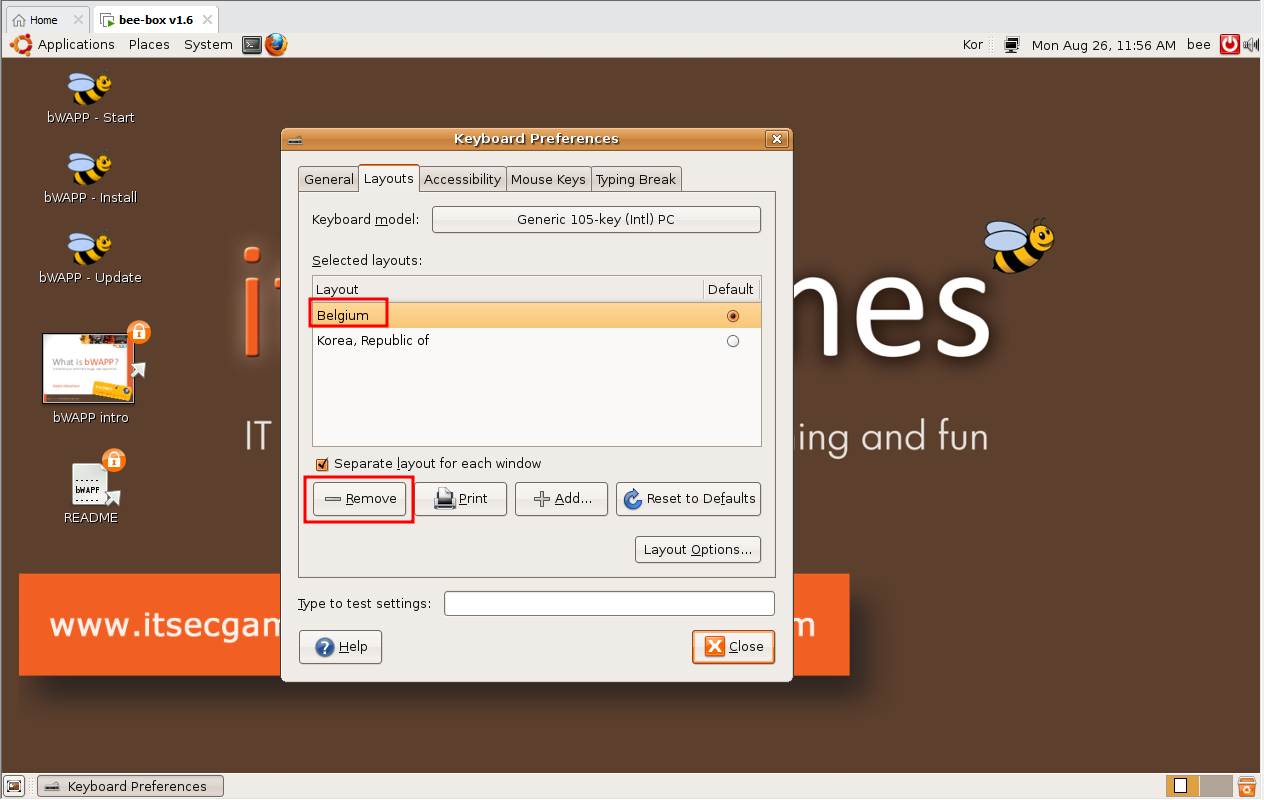Open the Applications menu

click(x=76, y=45)
